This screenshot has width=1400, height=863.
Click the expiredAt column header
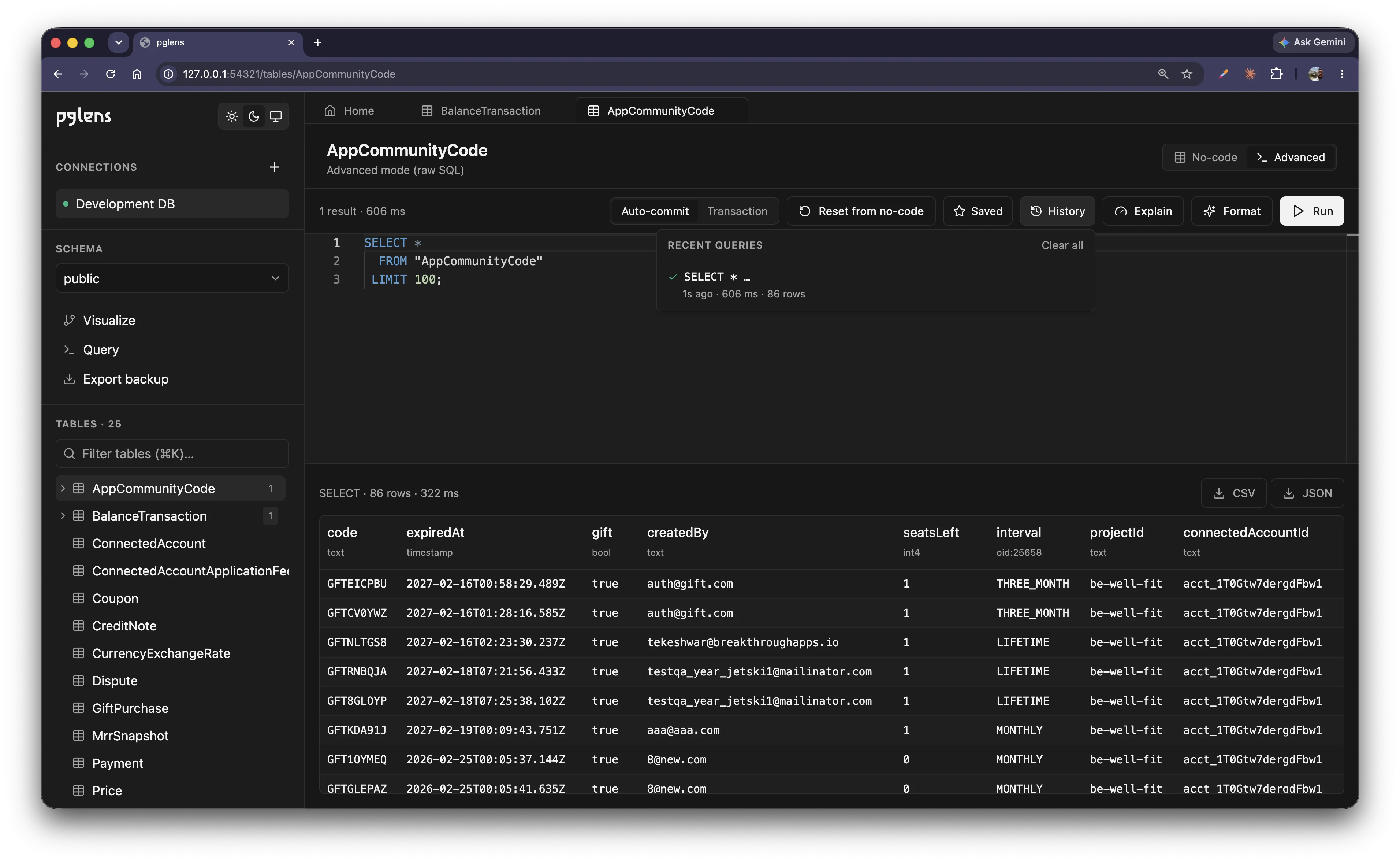coord(435,533)
